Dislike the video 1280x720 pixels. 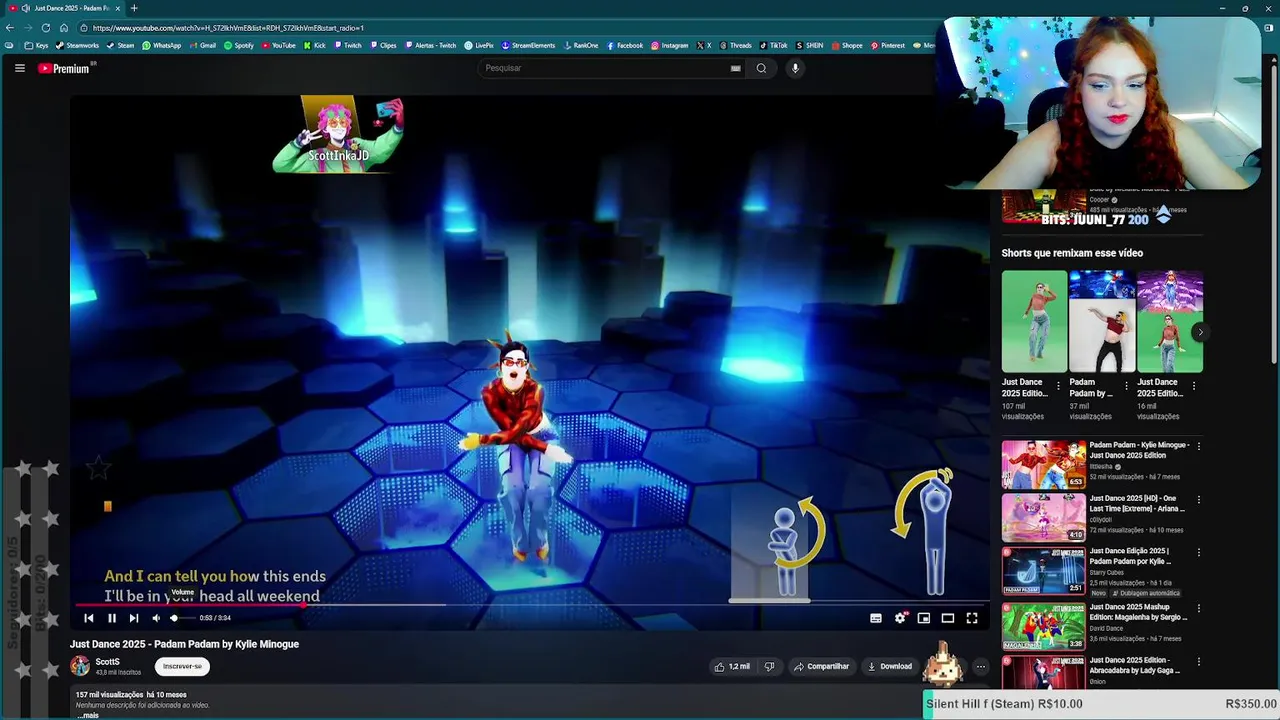pos(769,666)
